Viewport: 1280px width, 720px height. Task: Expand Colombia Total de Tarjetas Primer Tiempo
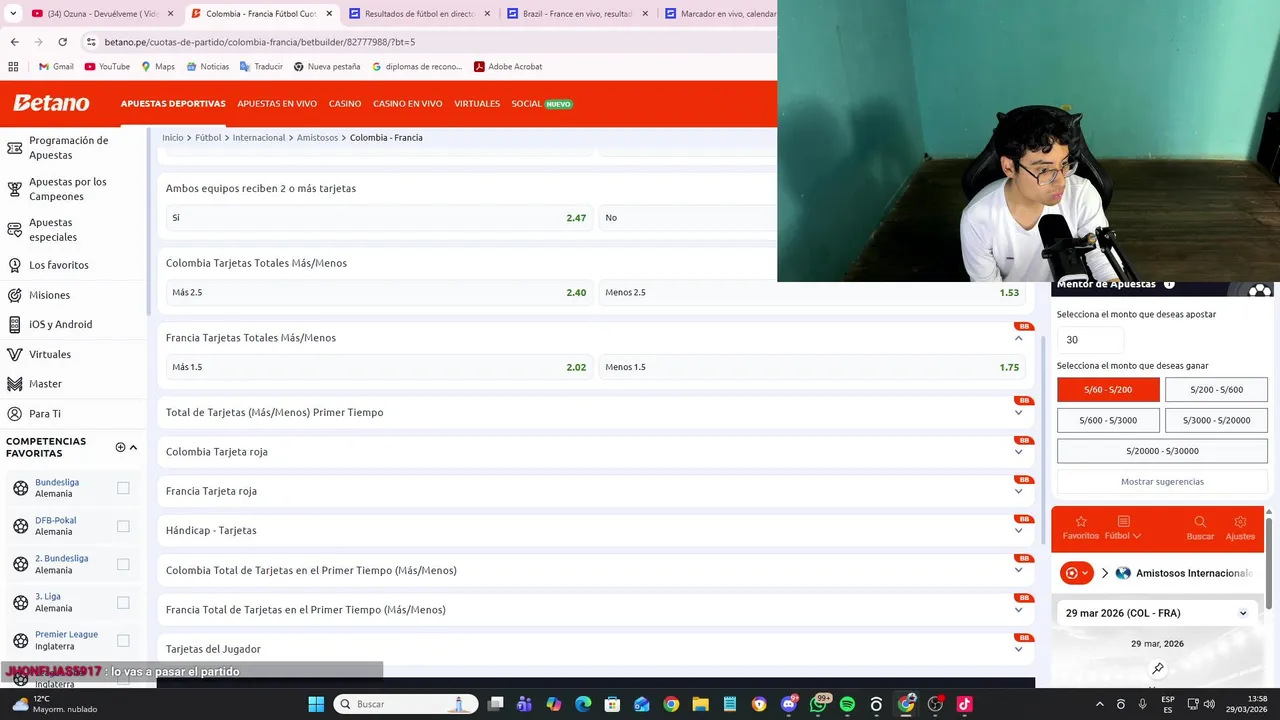[1018, 570]
